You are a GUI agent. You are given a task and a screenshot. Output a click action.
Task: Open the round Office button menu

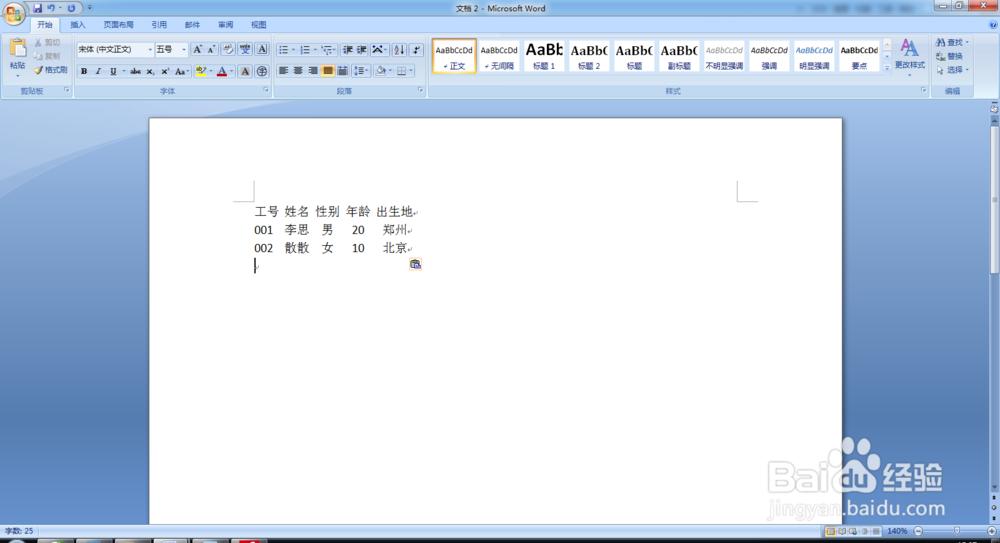tap(13, 13)
